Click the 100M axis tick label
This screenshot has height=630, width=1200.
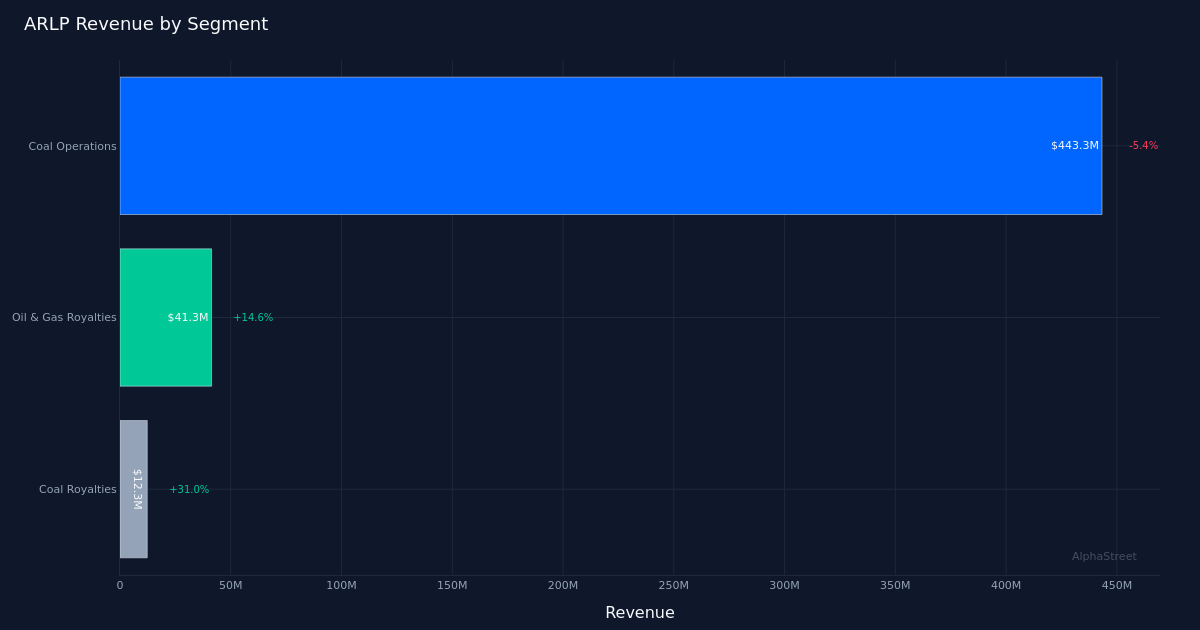[x=342, y=585]
